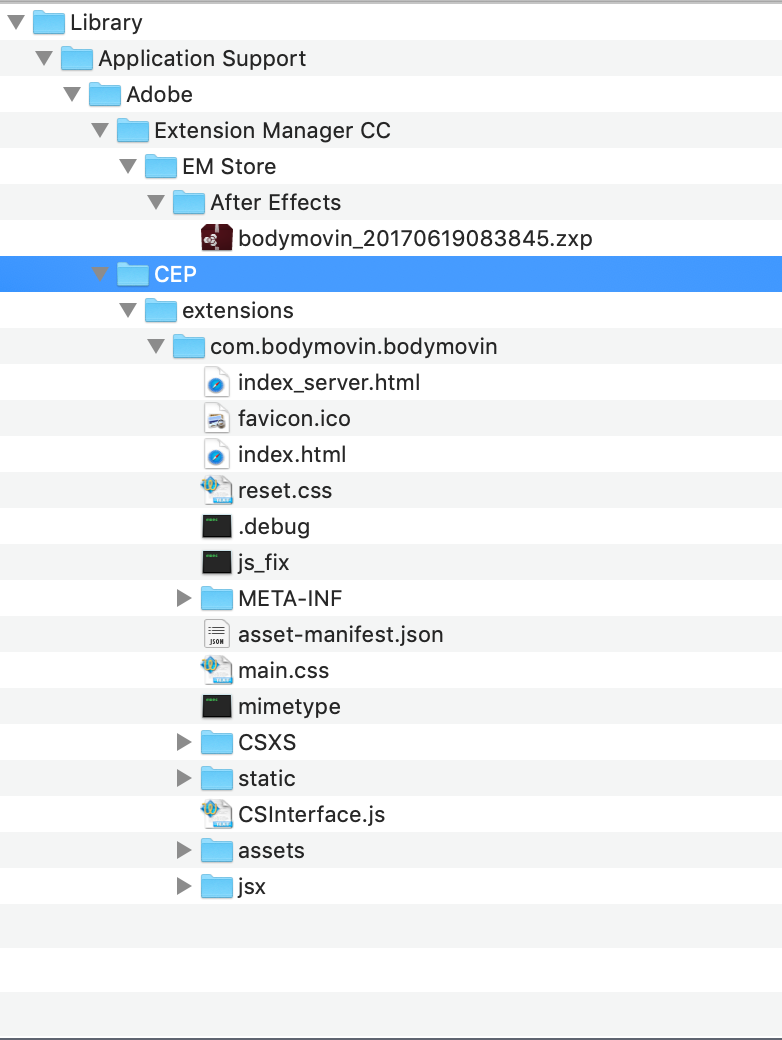Select the "main.css" file name

coord(284,670)
